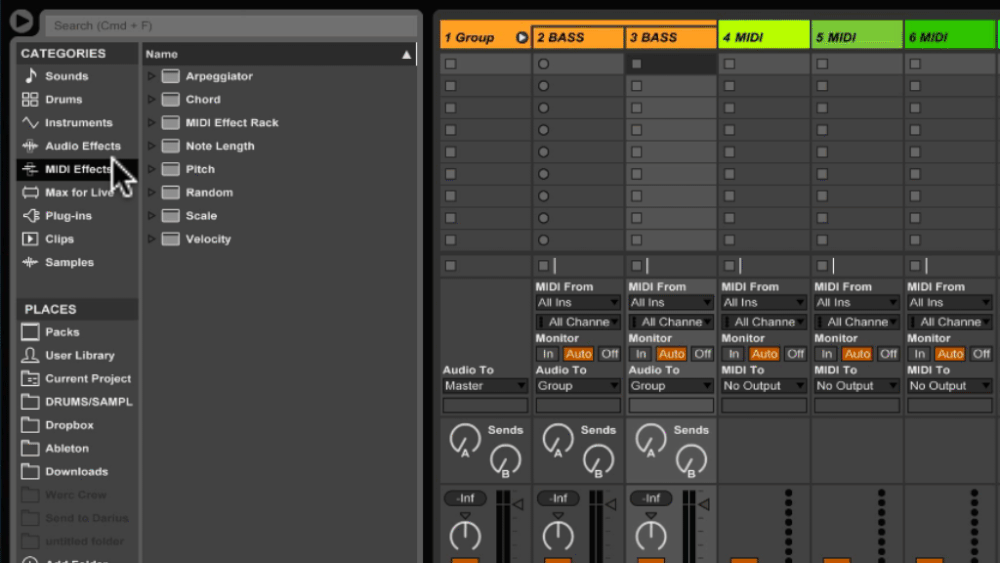Expand the MIDI Effect Rack folder
This screenshot has height=563, width=1000.
pos(152,122)
